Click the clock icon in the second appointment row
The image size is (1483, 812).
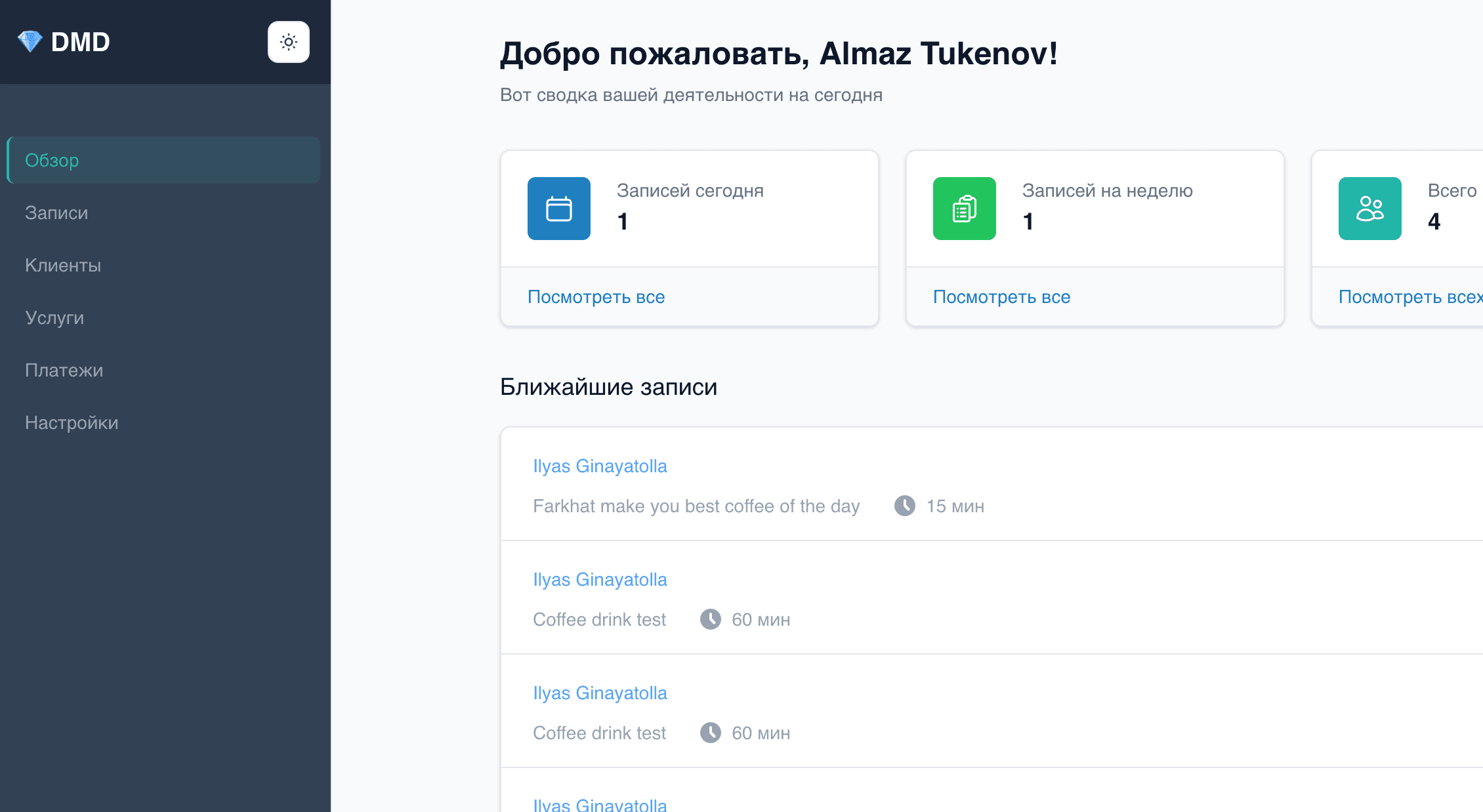click(711, 619)
